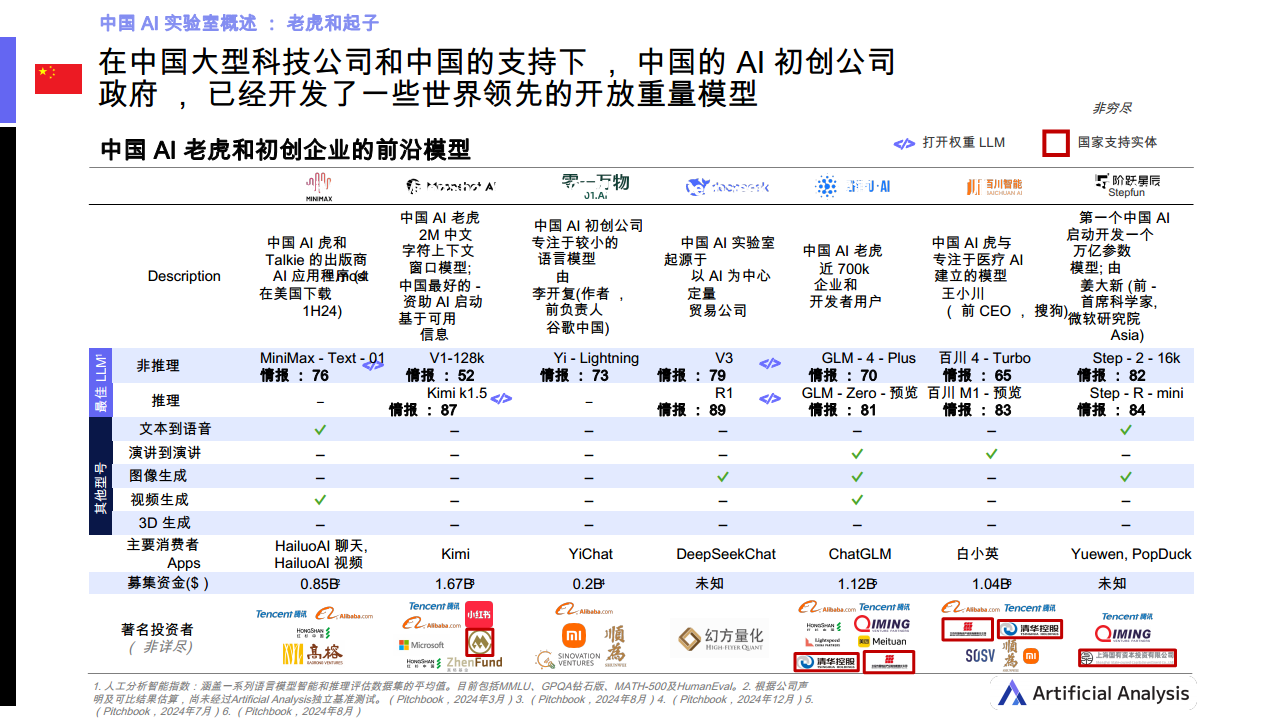This screenshot has width=1280, height=720.
Task: Click the '3D 生成' row label
Action: pos(164,522)
